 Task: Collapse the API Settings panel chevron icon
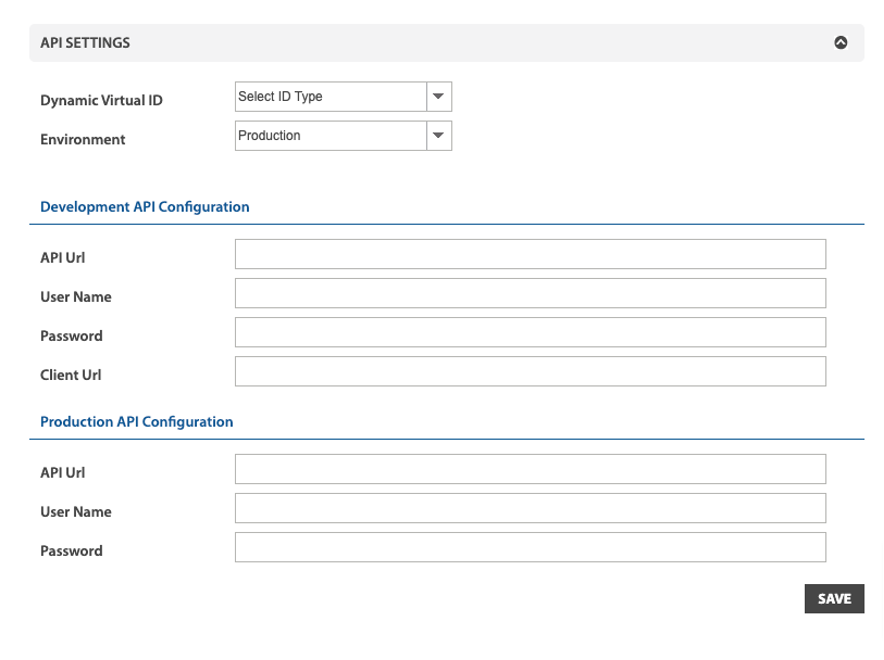841,43
